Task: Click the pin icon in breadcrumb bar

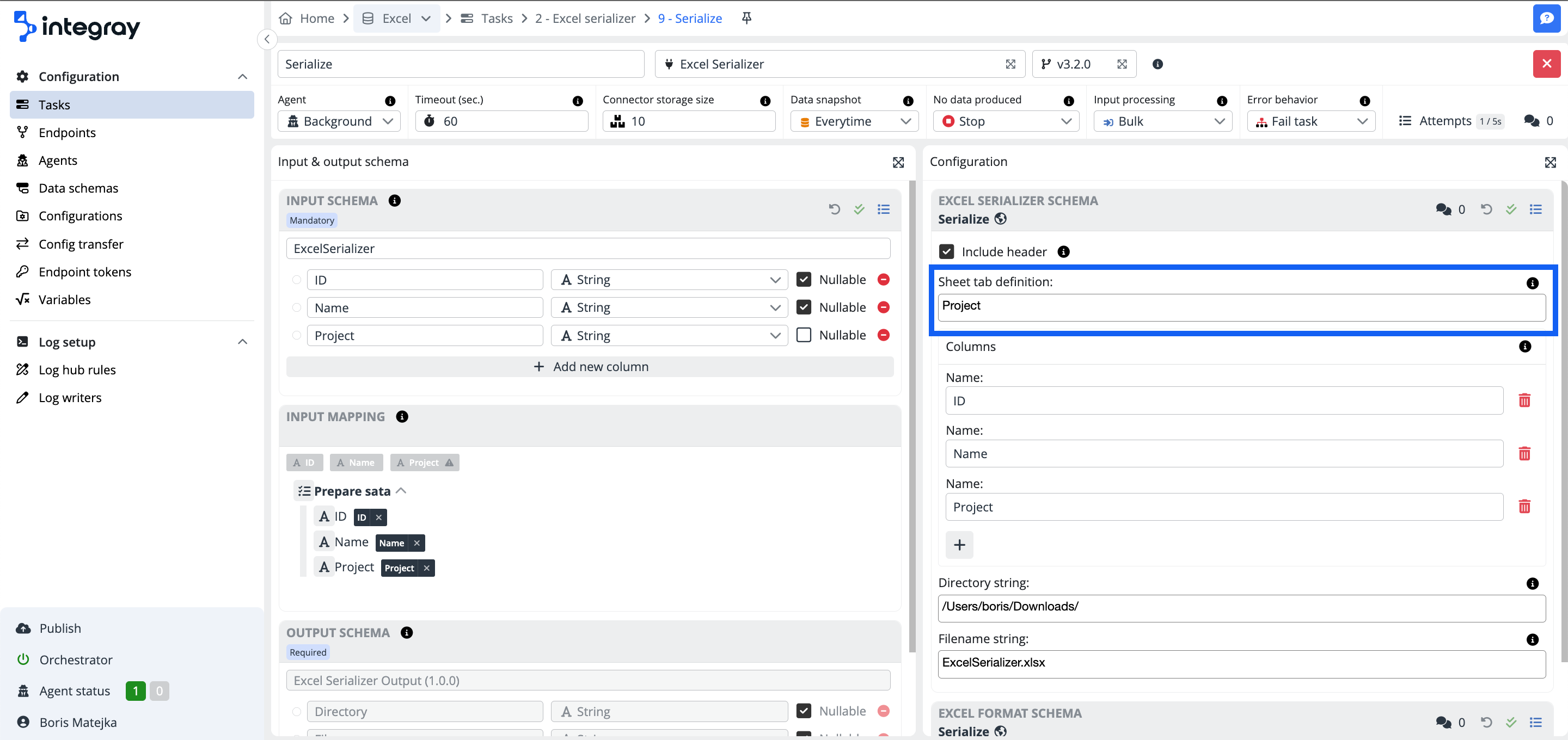Action: click(x=746, y=18)
